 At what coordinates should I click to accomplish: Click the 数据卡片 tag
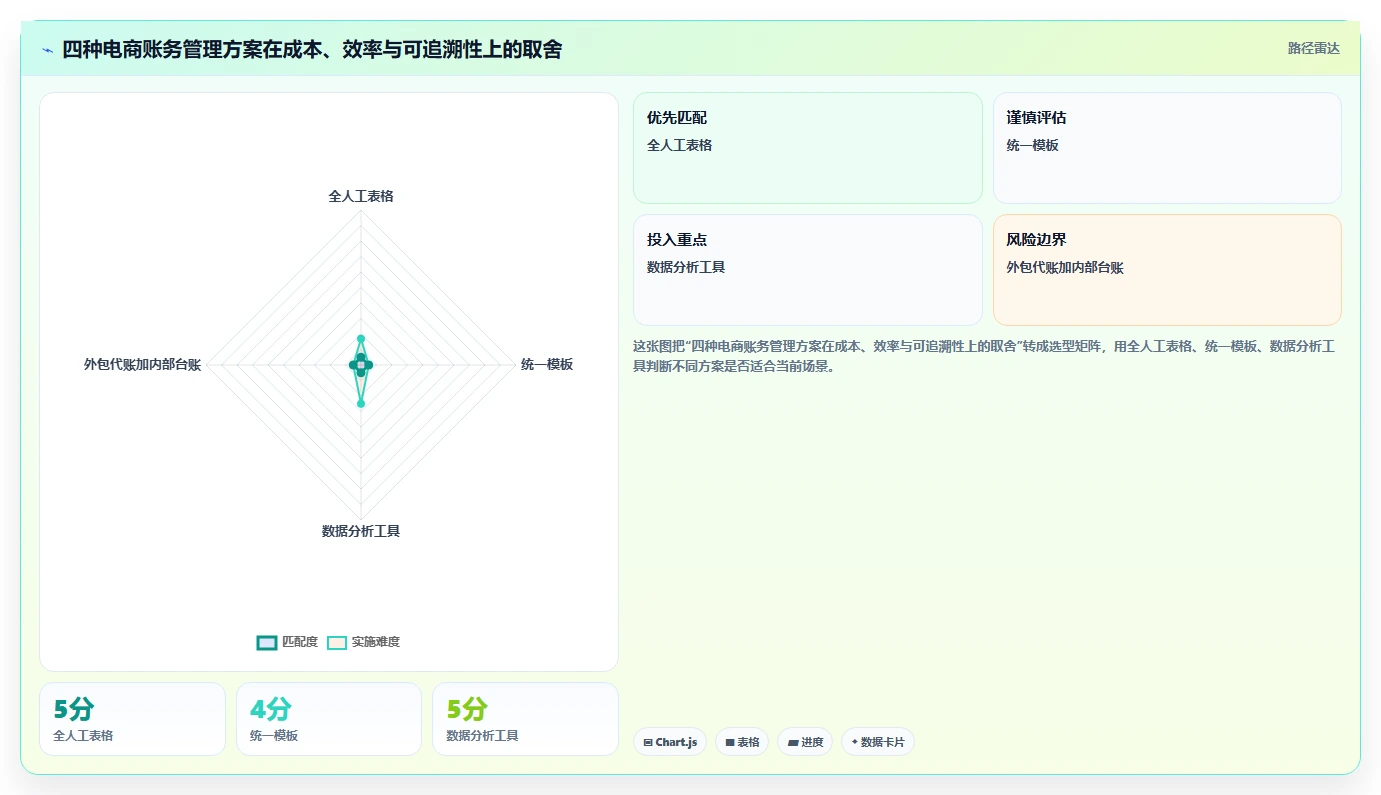[878, 742]
